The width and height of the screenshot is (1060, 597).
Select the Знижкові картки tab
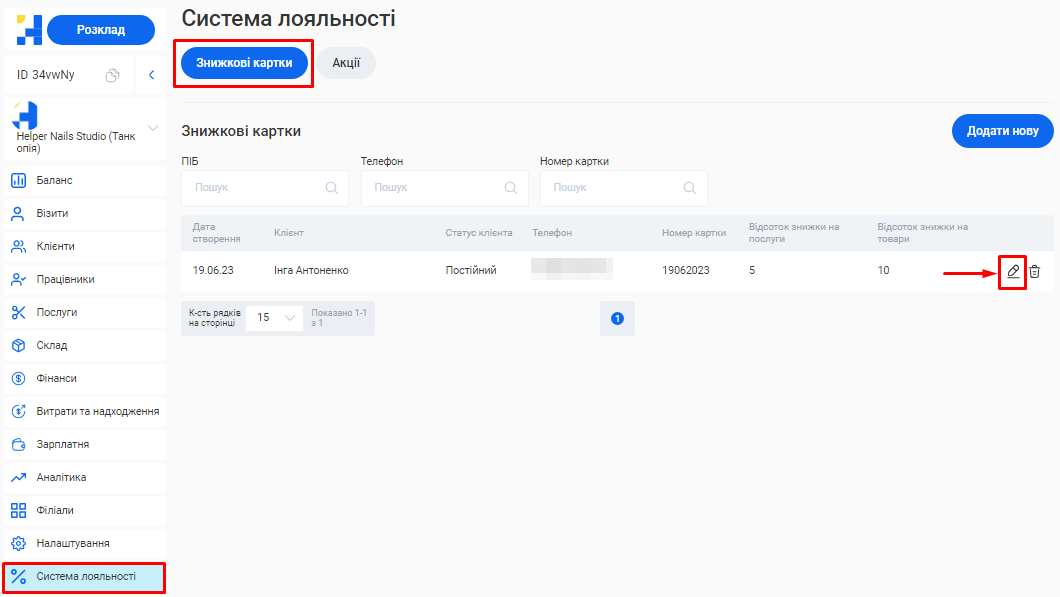[244, 62]
